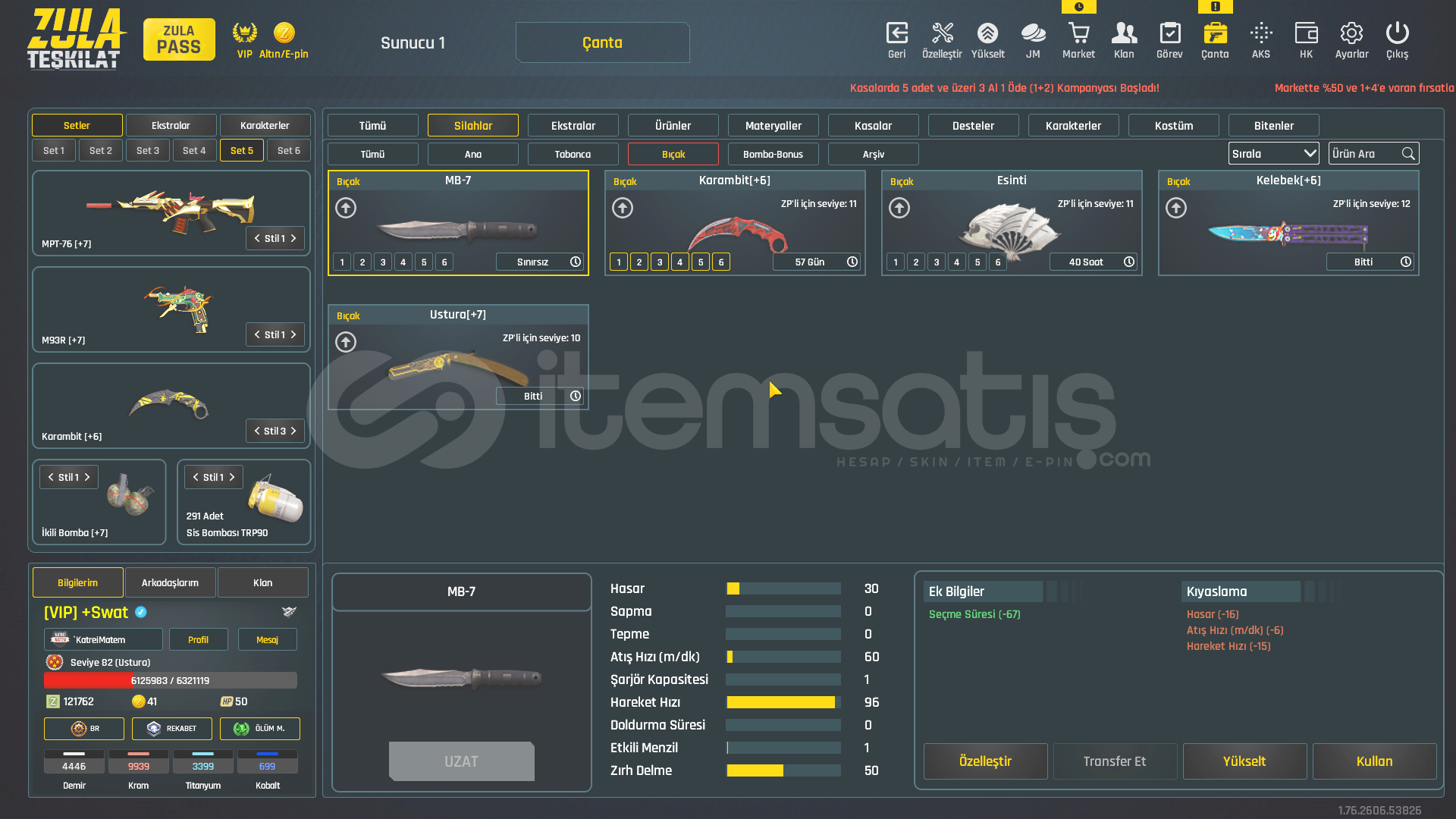Click the VIP crown icon
1456x819 pixels.
(244, 33)
